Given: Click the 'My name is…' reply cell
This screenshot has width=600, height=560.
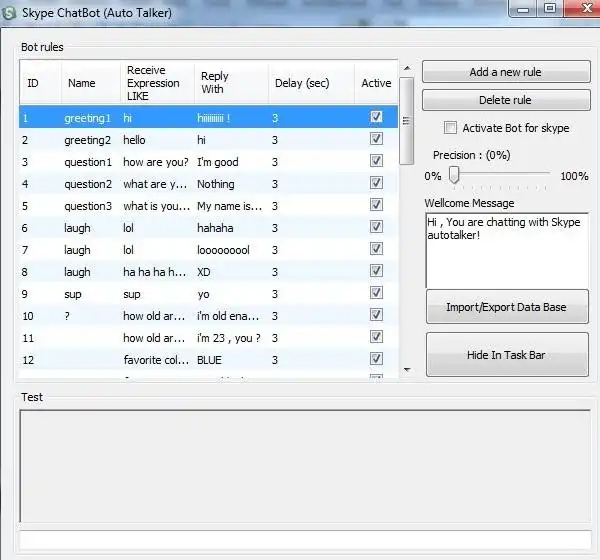Looking at the screenshot, I should [x=230, y=206].
